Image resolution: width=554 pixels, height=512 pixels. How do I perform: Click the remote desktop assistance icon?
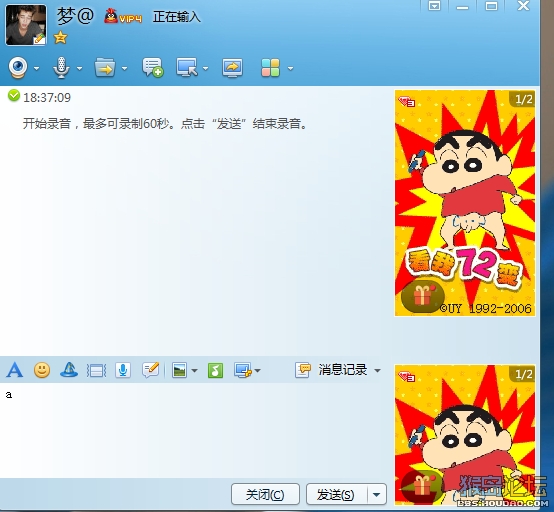click(187, 67)
